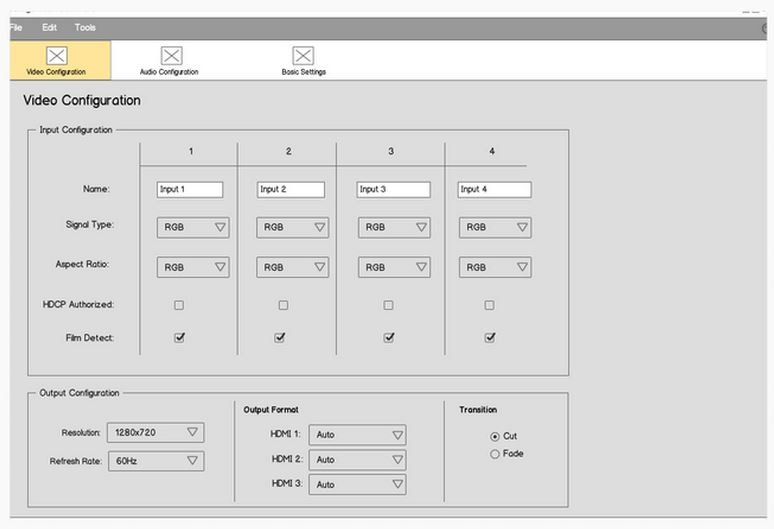Enable HDCP Authorized for input 1
The image size is (774, 529).
click(x=179, y=305)
